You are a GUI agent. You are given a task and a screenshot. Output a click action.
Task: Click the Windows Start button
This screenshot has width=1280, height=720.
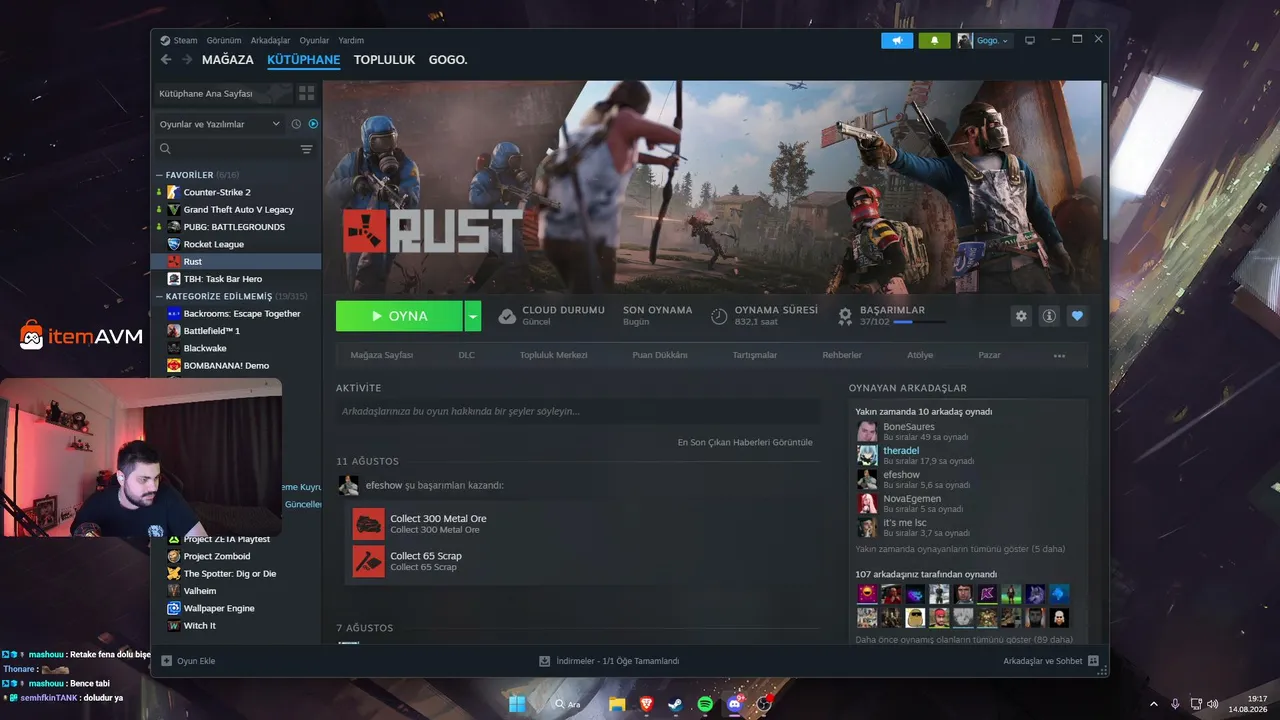pos(517,704)
